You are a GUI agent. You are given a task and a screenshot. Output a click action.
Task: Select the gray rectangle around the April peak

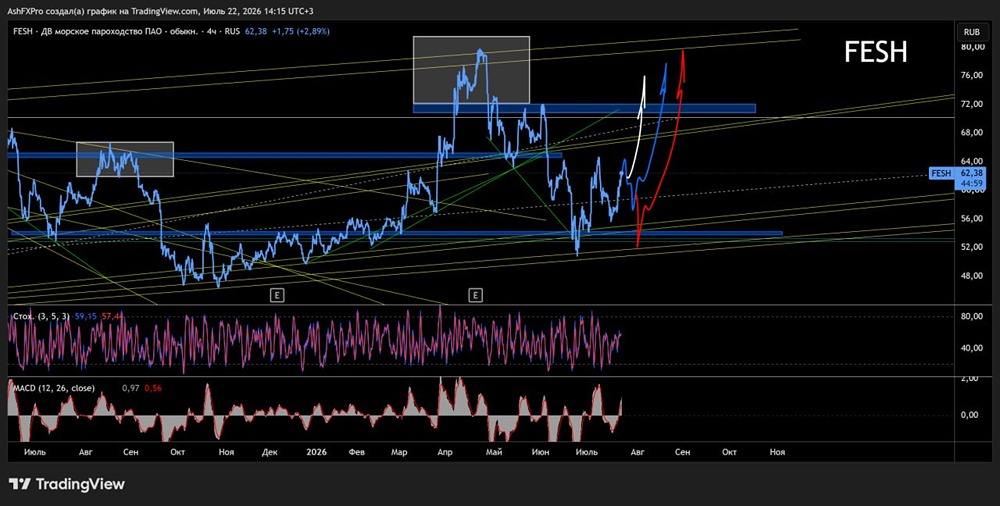(x=471, y=70)
